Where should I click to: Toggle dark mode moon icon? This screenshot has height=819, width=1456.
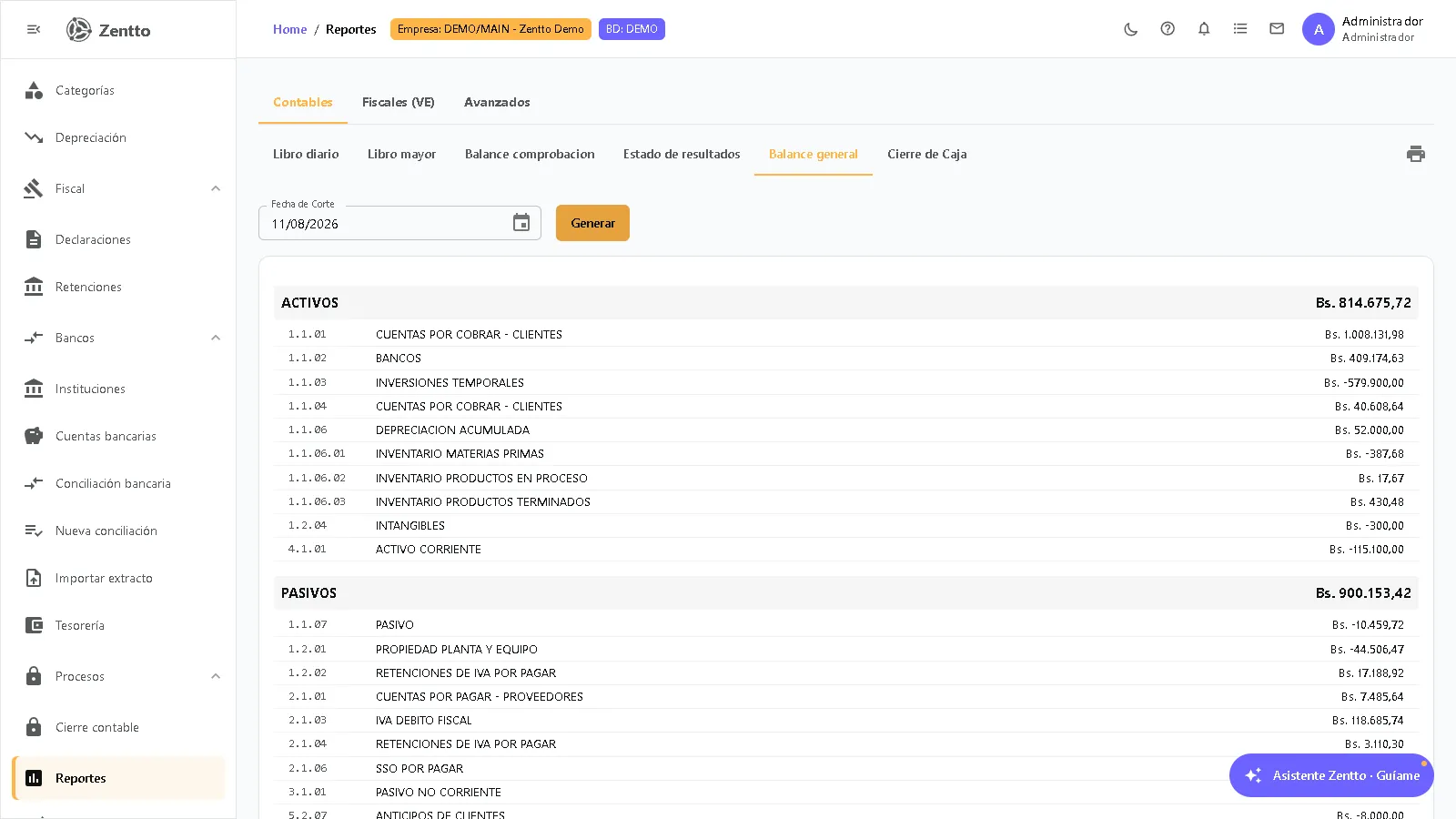[x=1131, y=29]
